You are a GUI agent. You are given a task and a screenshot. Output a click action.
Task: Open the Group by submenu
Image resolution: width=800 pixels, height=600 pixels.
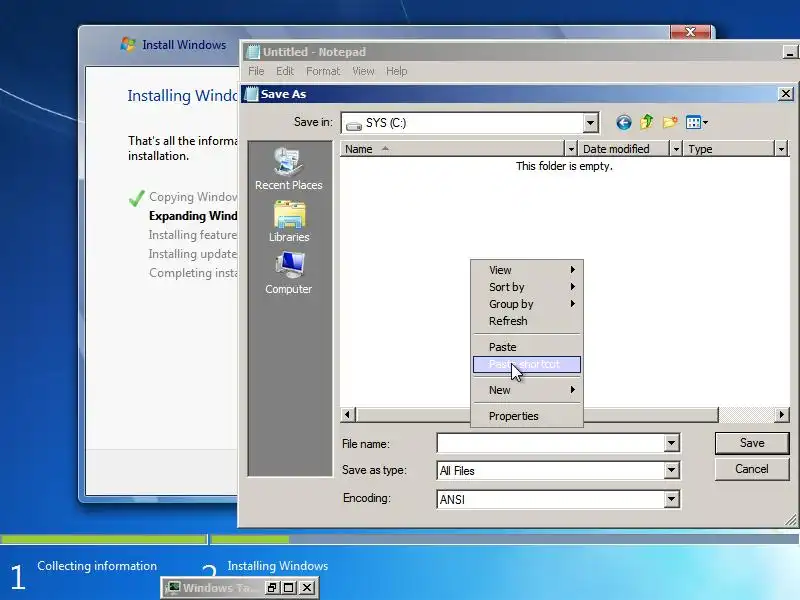pyautogui.click(x=527, y=304)
